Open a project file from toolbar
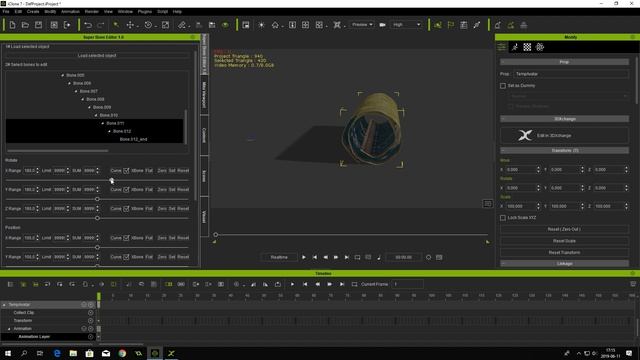The height and width of the screenshot is (360, 640). 25,25
